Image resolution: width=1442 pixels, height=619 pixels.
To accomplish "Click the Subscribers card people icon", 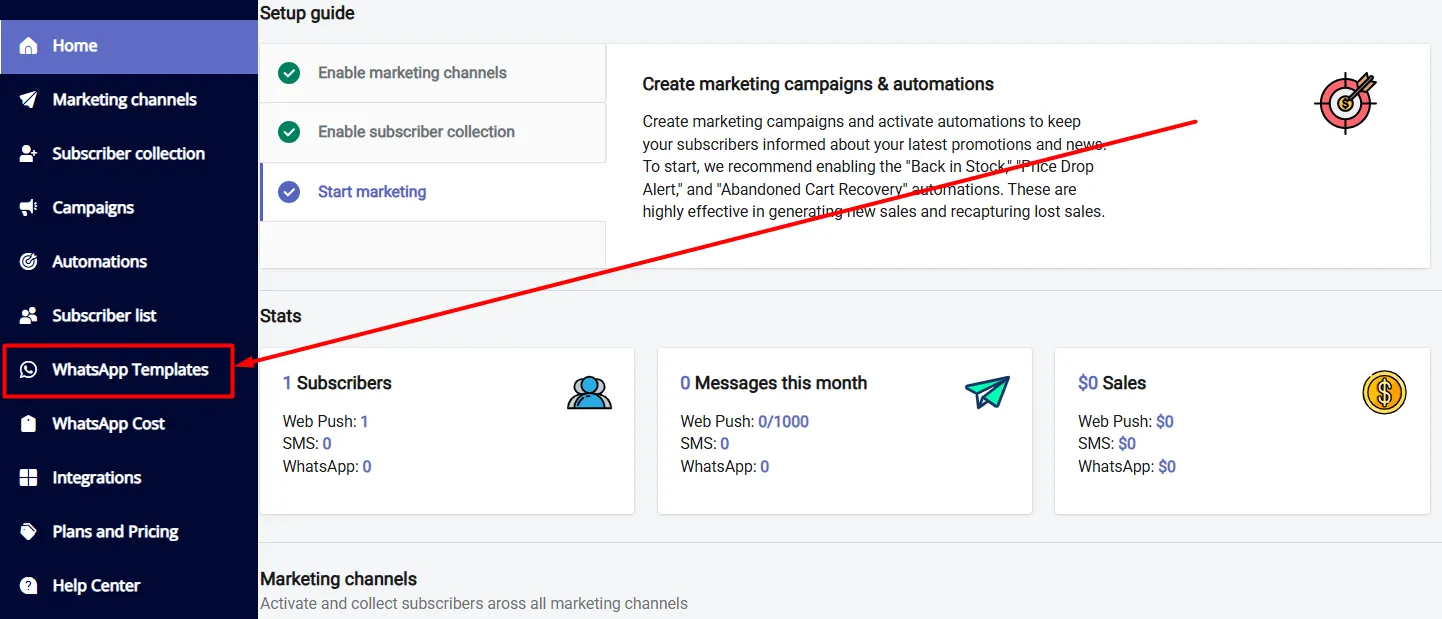I will coord(589,392).
